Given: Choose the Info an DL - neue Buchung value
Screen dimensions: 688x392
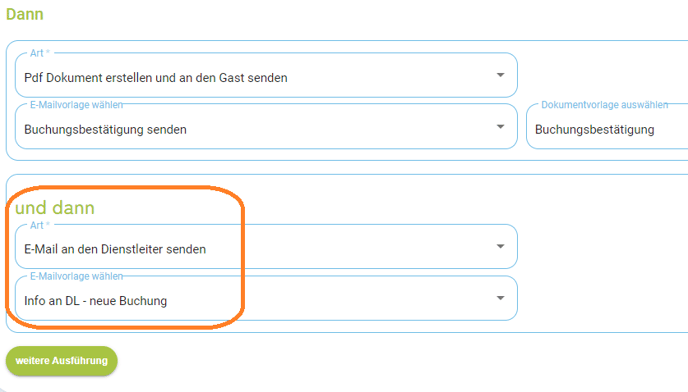Looking at the screenshot, I should point(96,301).
